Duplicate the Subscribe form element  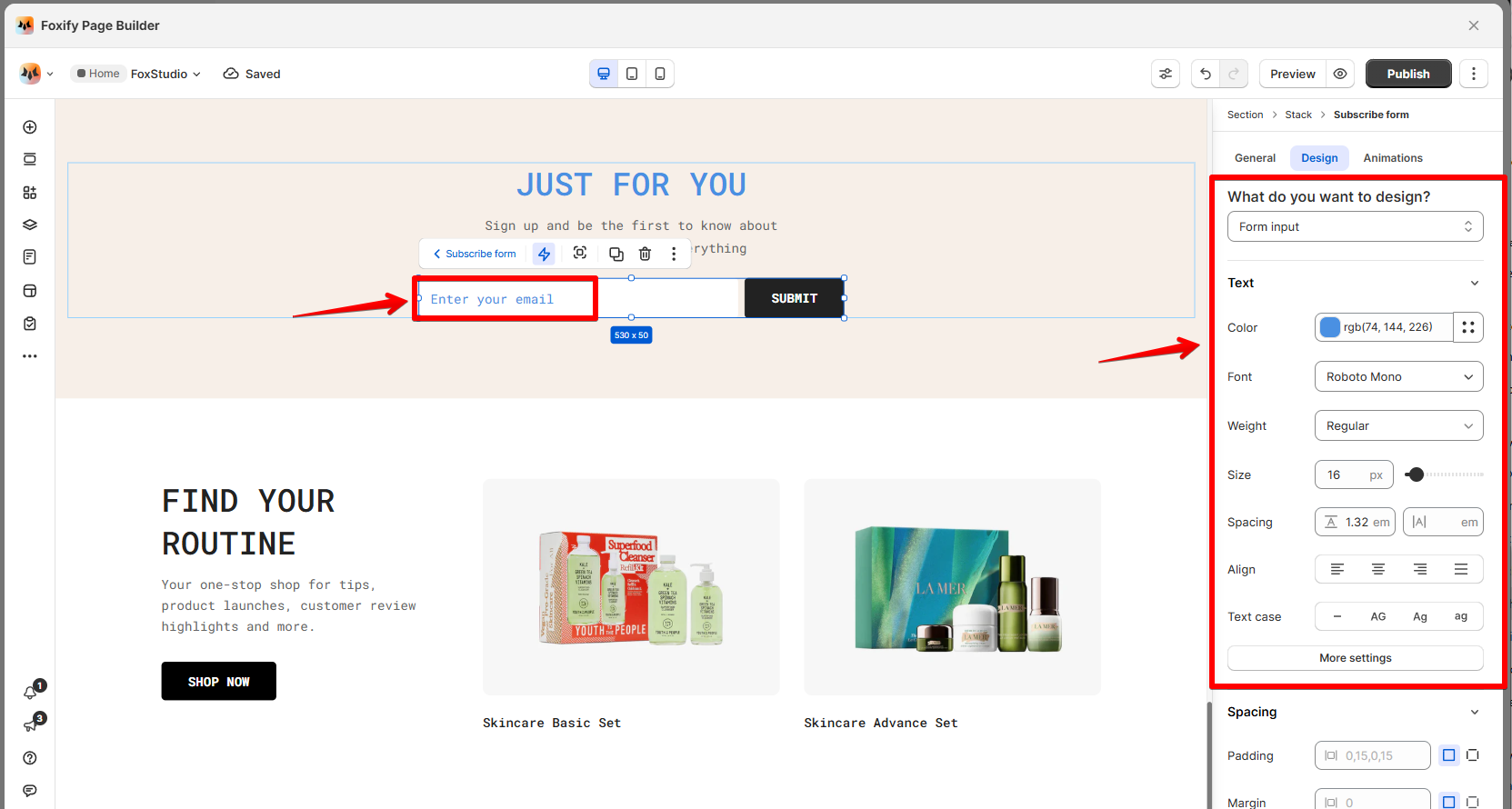(x=616, y=254)
